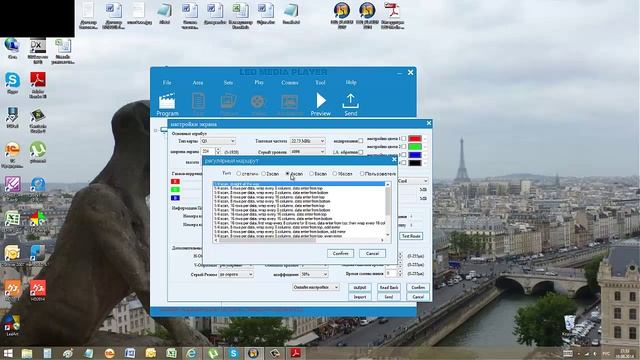Click the Test Route button
The width and height of the screenshot is (640, 360).
(x=411, y=236)
